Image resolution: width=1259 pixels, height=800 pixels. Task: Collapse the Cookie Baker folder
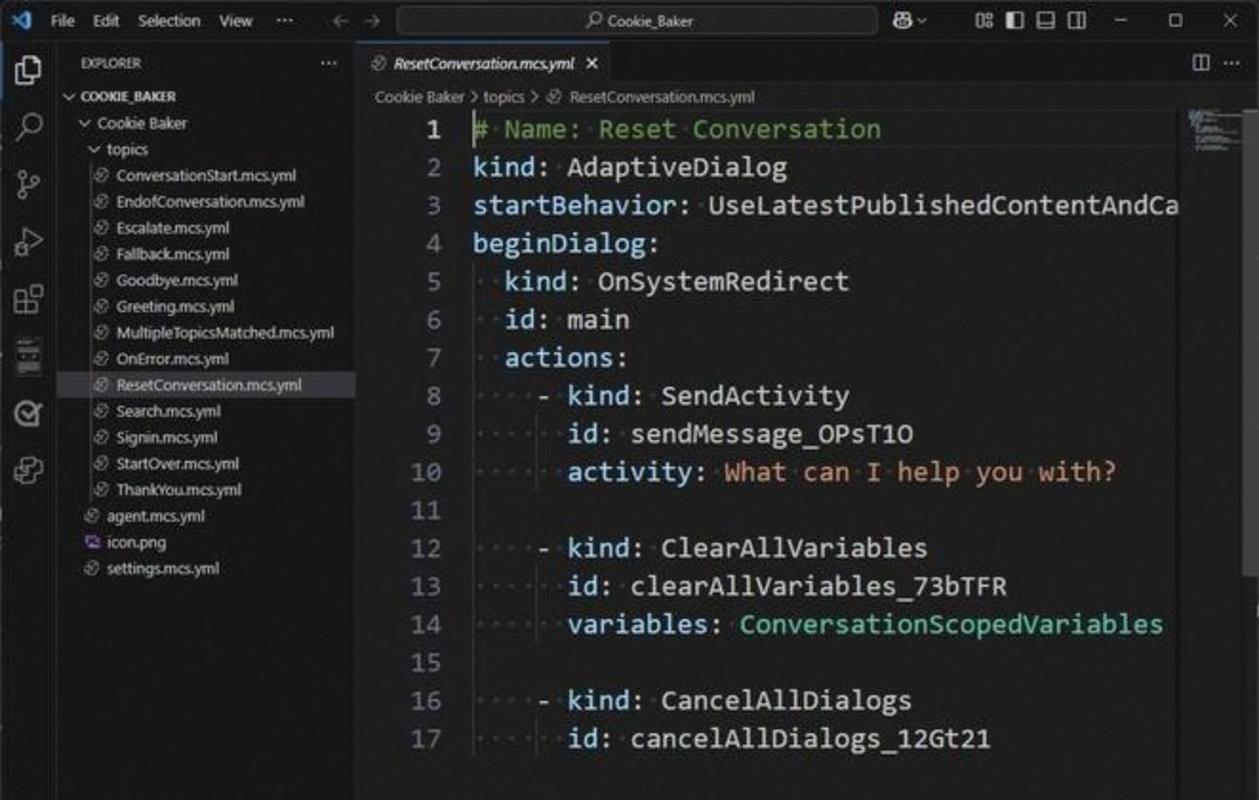85,123
